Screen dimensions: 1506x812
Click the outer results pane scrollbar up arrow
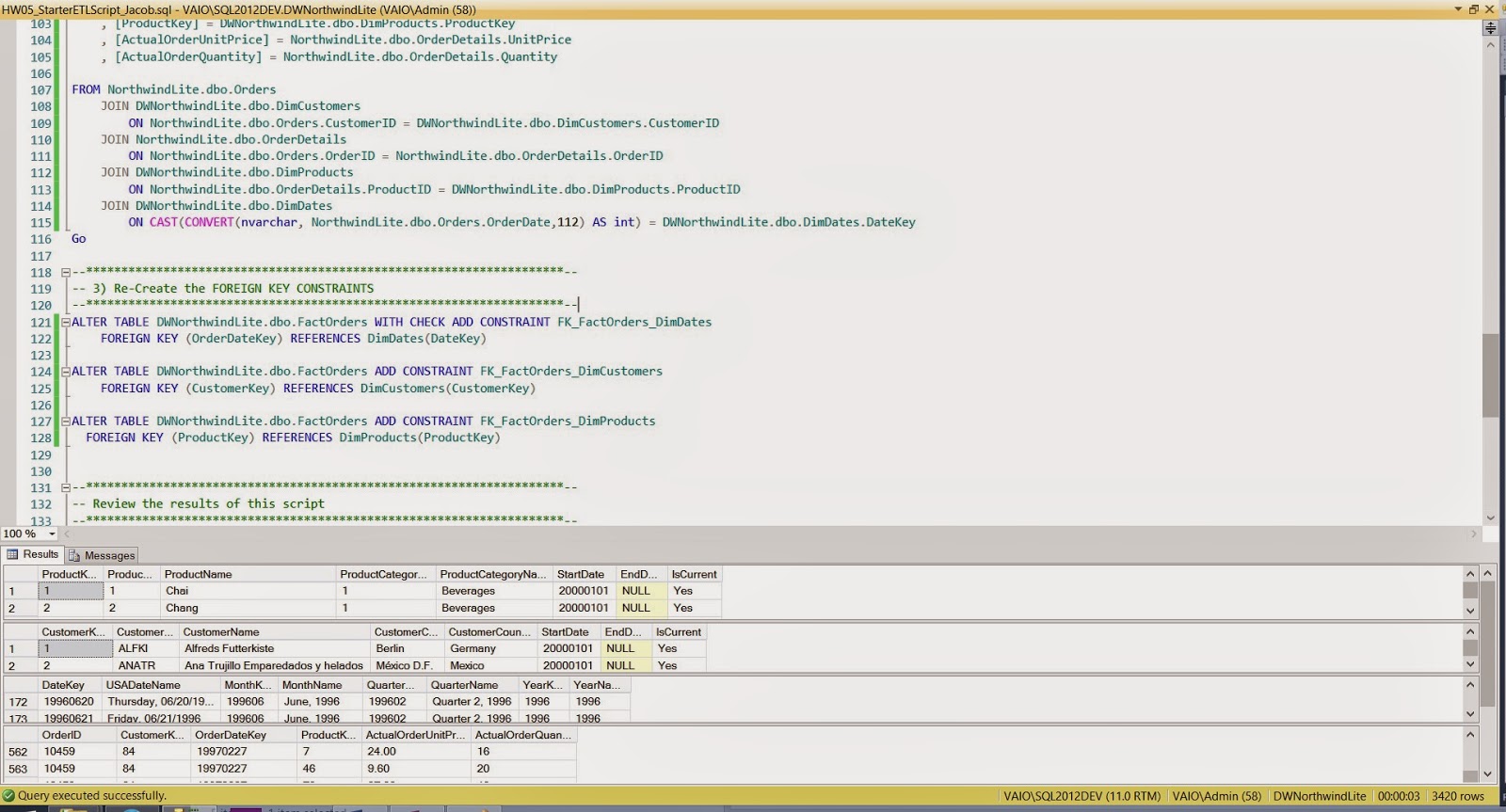[1488, 573]
